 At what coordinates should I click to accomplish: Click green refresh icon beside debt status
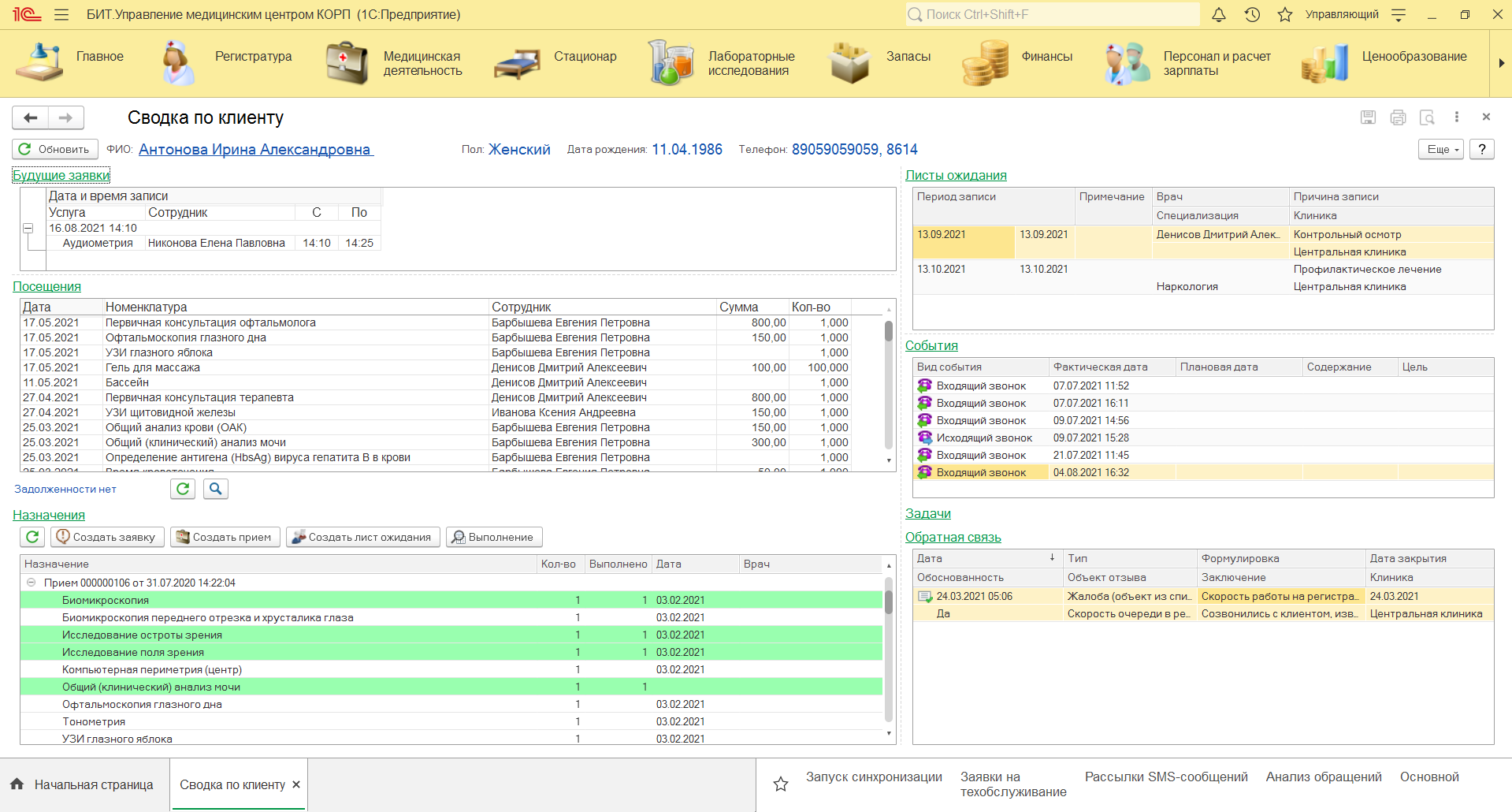click(x=183, y=489)
